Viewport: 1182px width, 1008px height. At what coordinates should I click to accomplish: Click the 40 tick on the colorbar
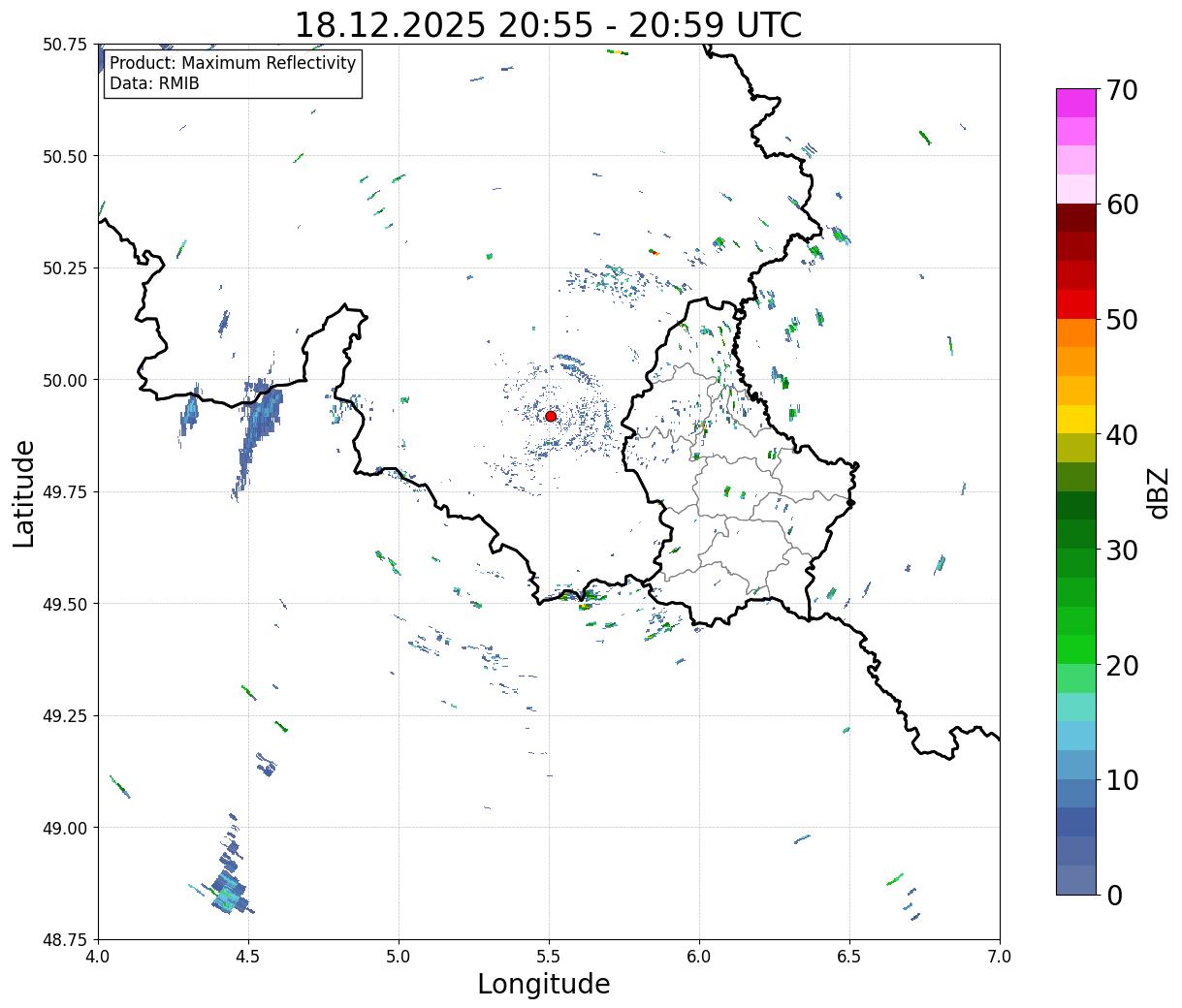click(1121, 435)
